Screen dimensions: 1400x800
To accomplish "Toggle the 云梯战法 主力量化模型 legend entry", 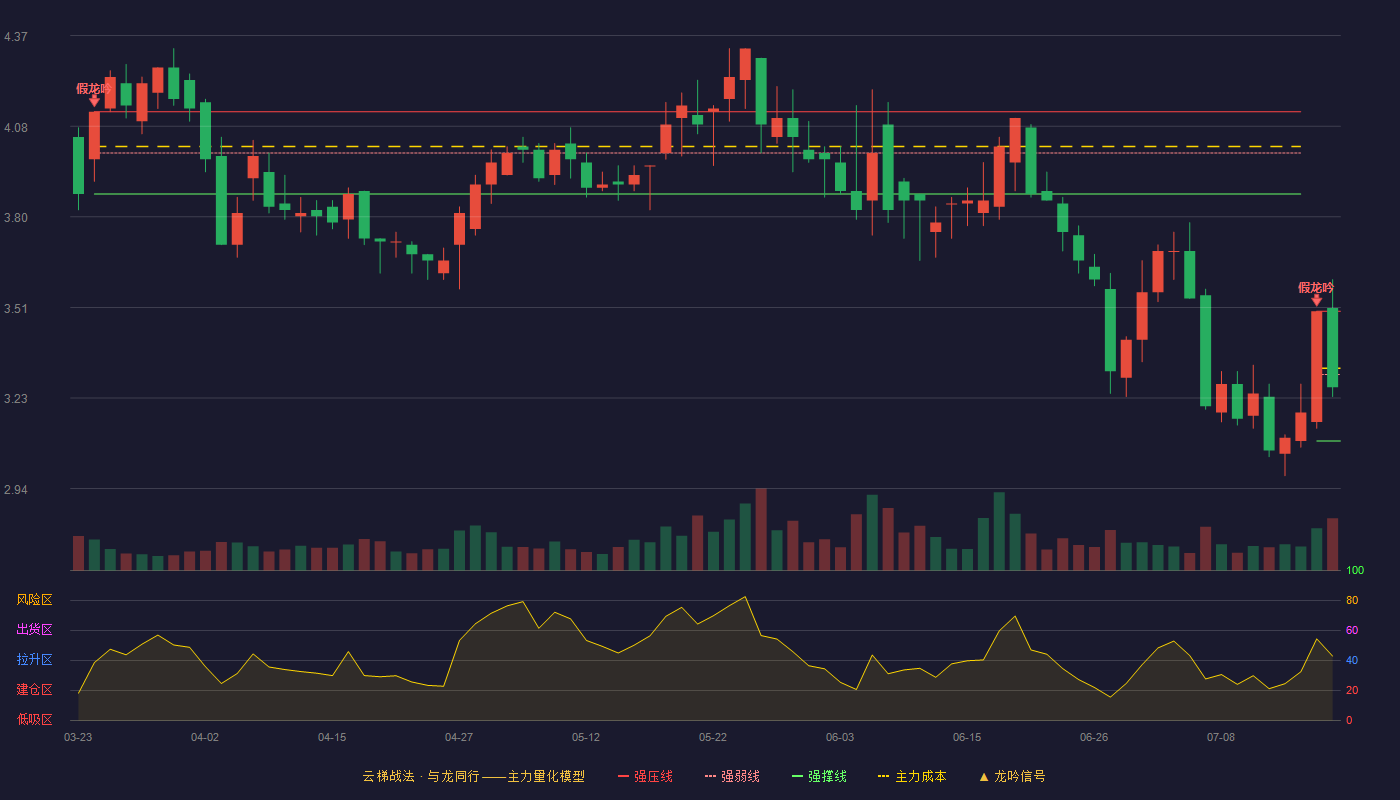I will pos(473,776).
